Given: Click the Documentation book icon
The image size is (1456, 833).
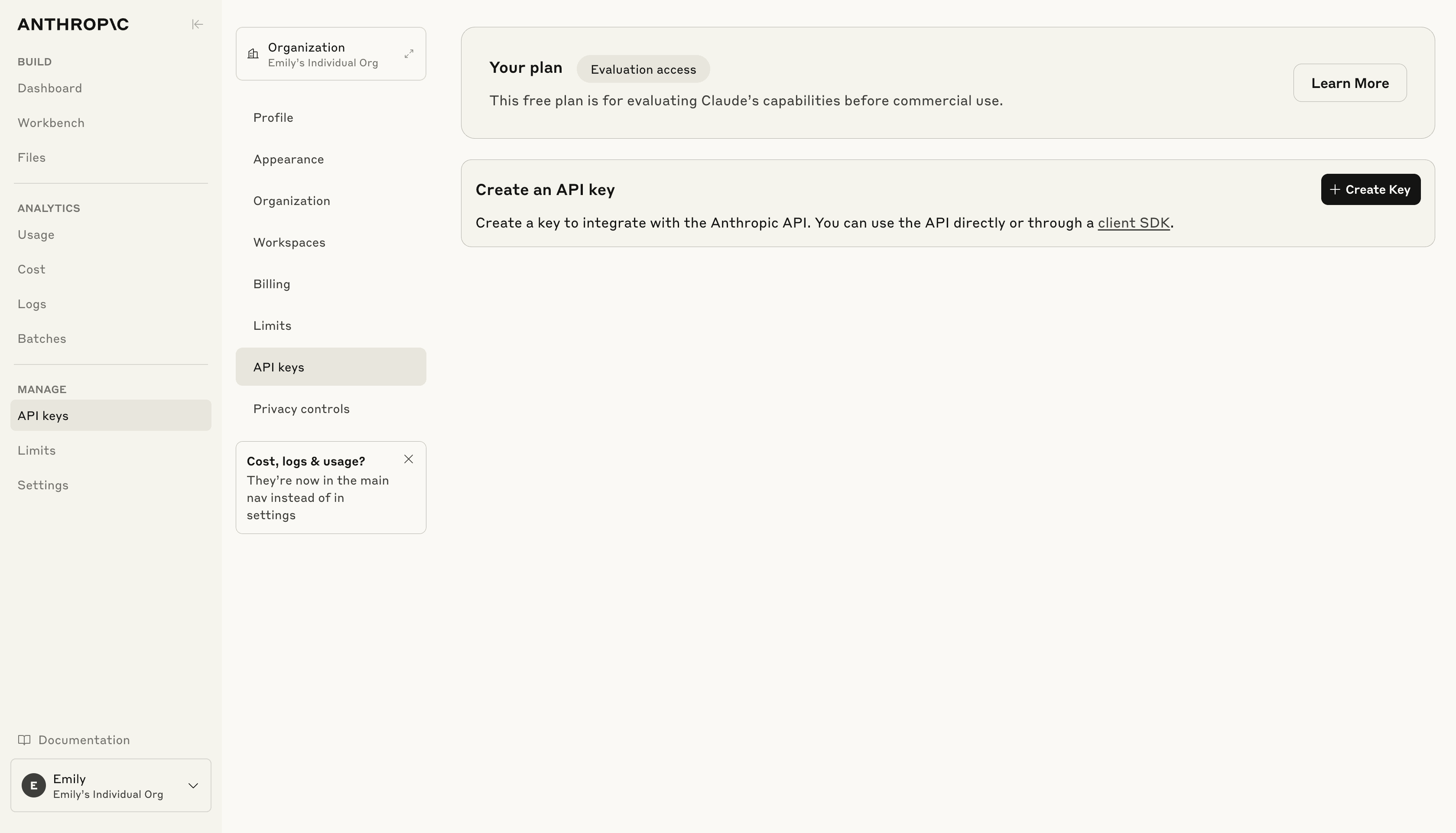Looking at the screenshot, I should (x=24, y=740).
